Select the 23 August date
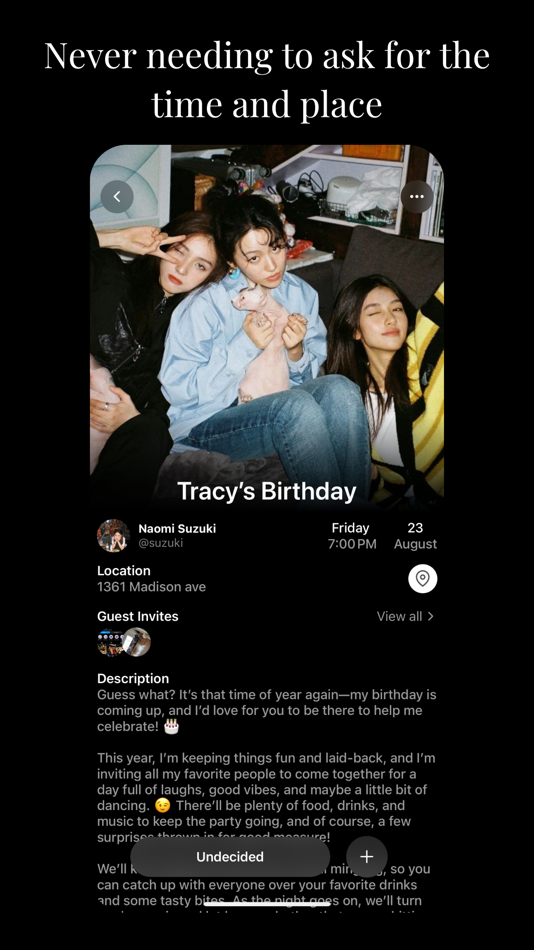 (415, 536)
